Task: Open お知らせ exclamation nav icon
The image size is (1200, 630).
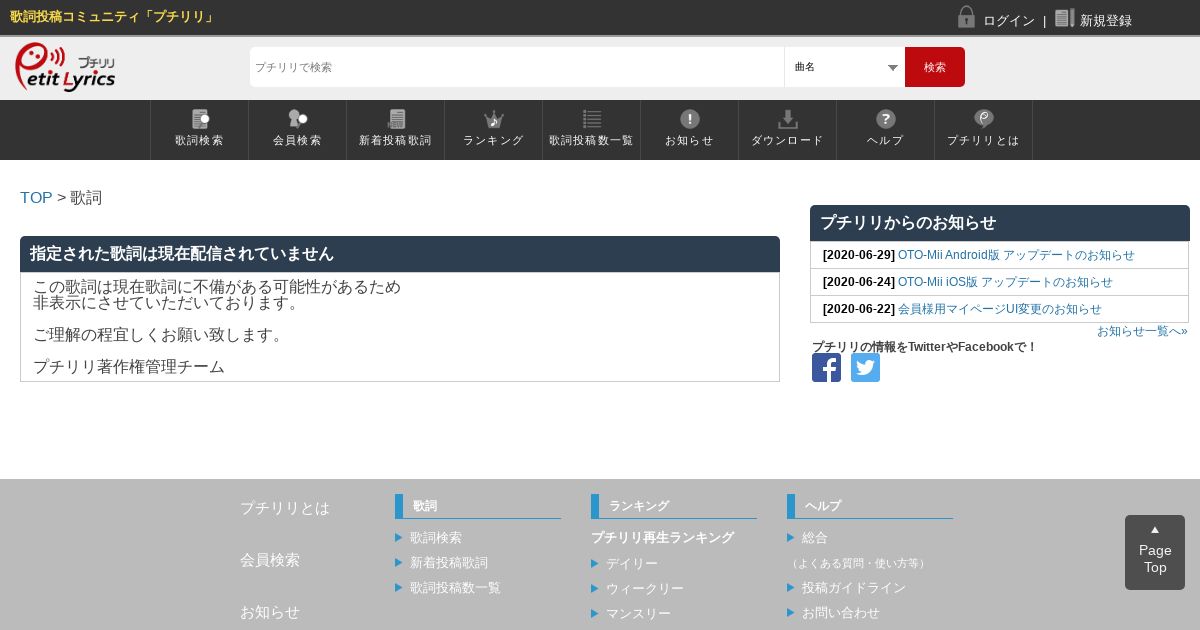Action: [x=690, y=119]
